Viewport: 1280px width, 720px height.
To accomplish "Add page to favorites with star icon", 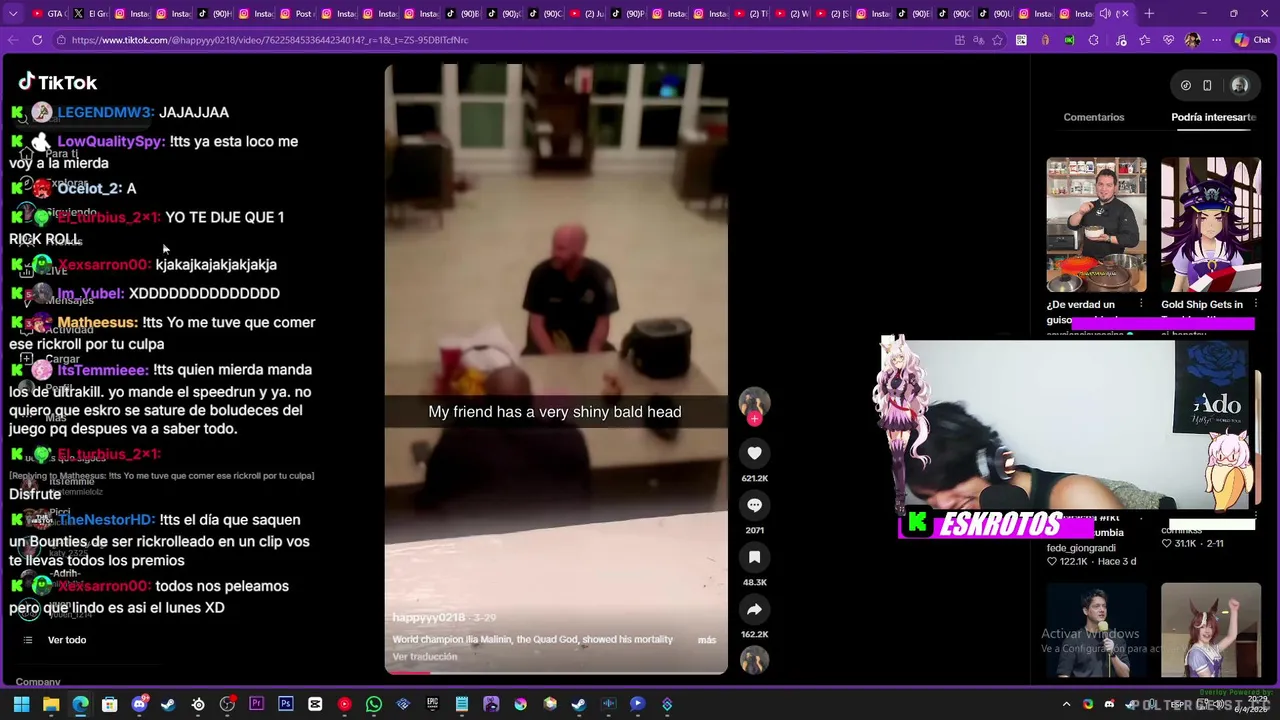I will [x=997, y=40].
